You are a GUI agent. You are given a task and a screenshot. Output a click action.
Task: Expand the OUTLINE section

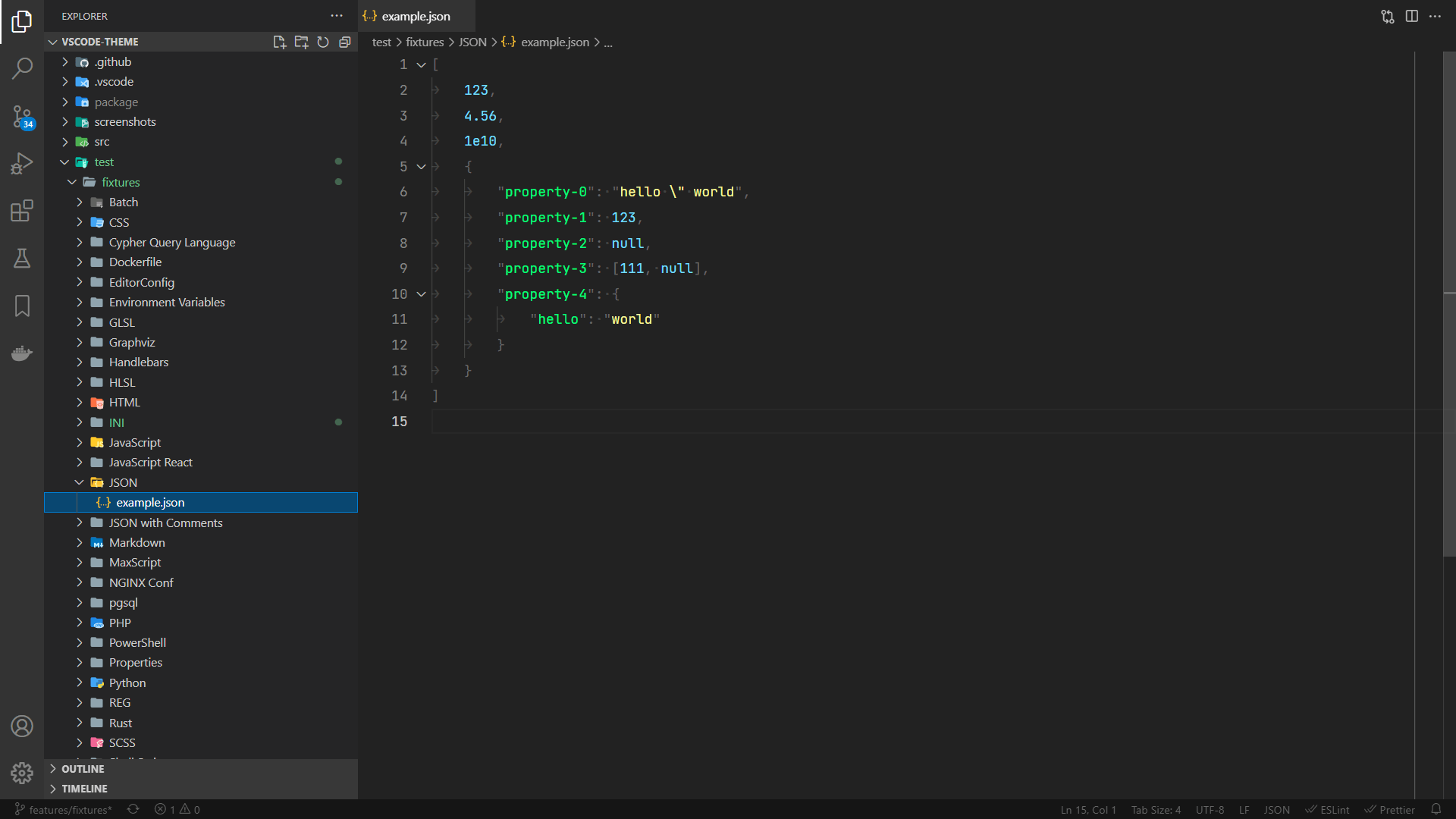pos(83,769)
